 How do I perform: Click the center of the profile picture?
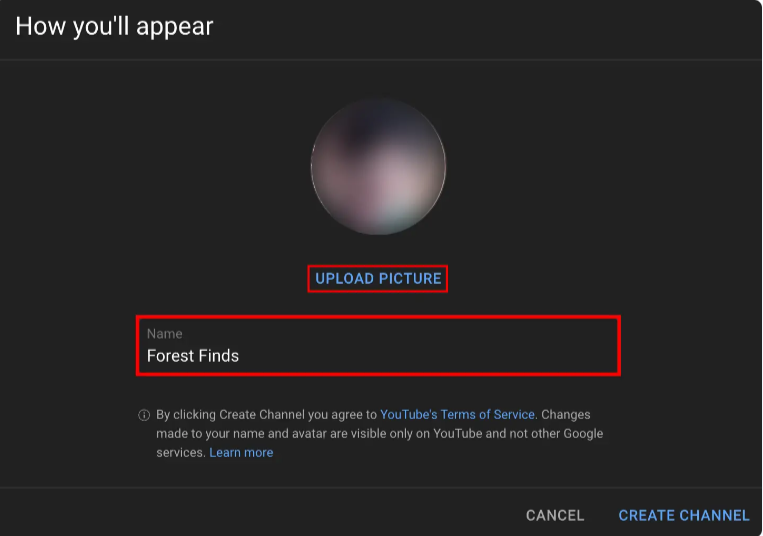[x=378, y=167]
